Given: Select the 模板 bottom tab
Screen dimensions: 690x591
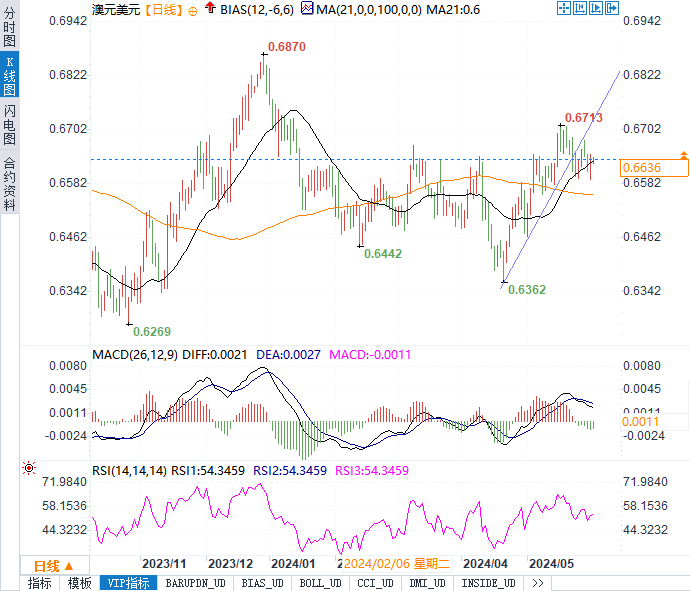Looking at the screenshot, I should tap(80, 583).
